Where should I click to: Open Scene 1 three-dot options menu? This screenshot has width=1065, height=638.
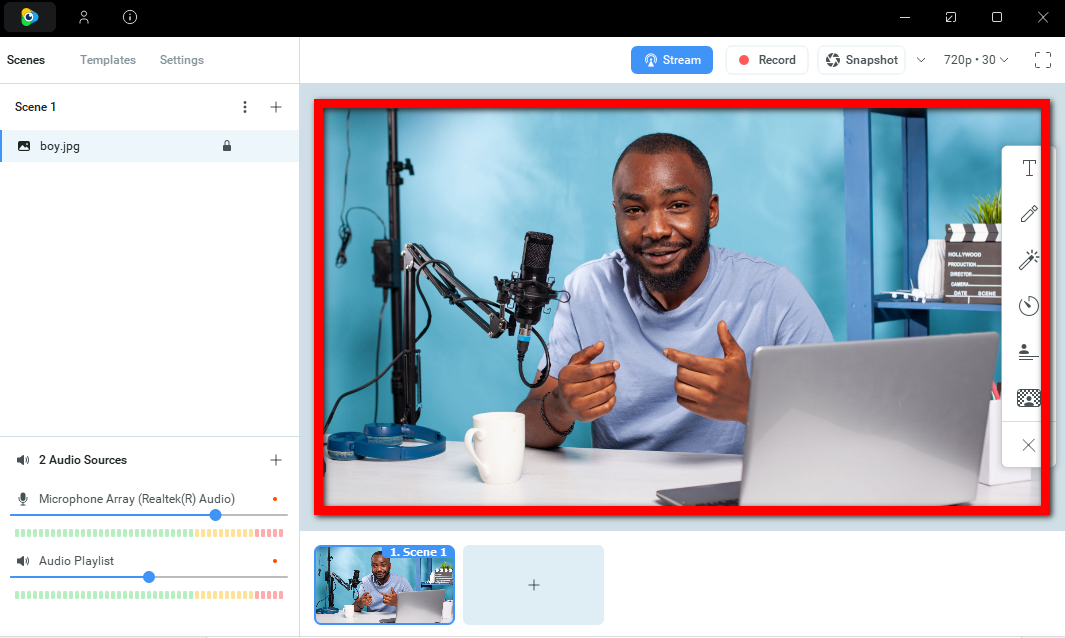pos(245,107)
